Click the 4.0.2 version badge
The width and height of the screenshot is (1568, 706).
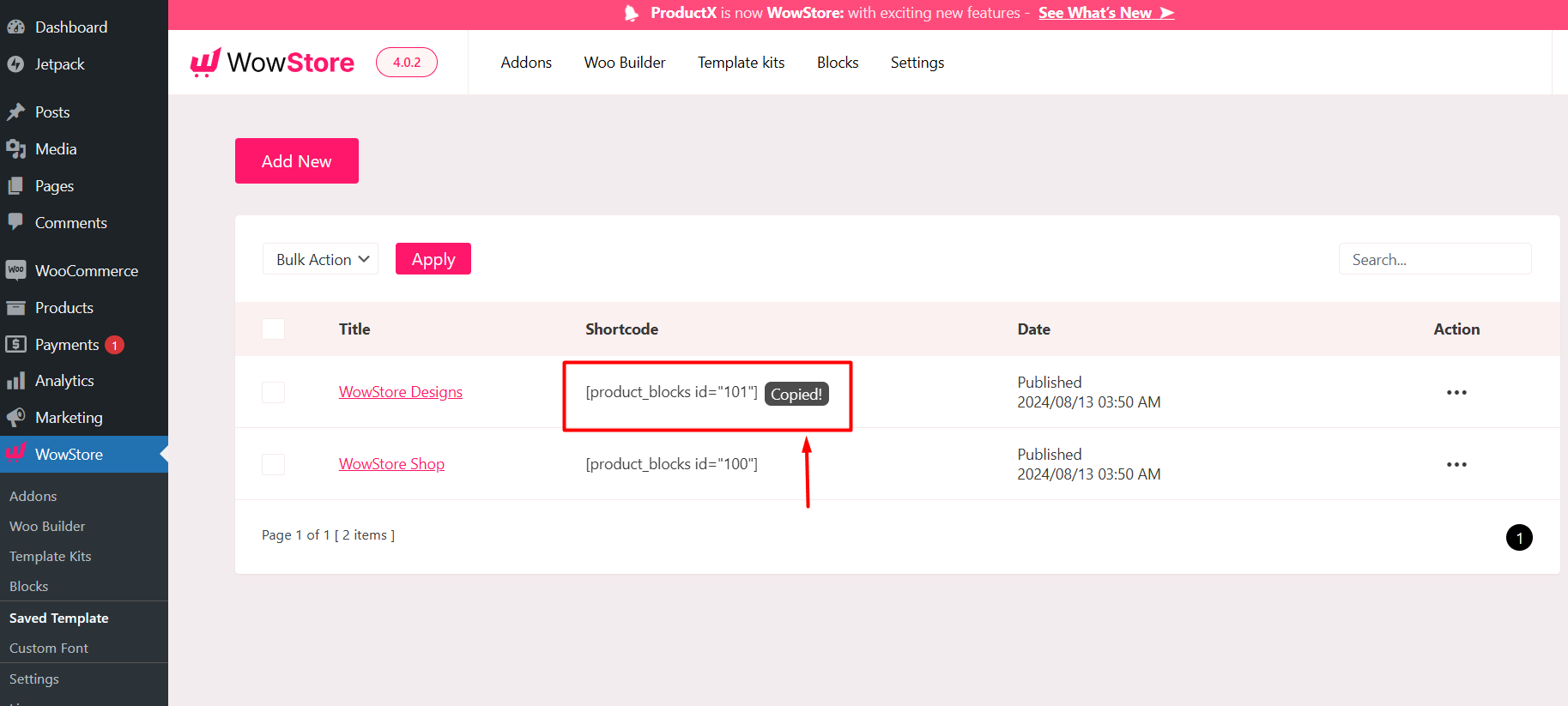tap(407, 63)
